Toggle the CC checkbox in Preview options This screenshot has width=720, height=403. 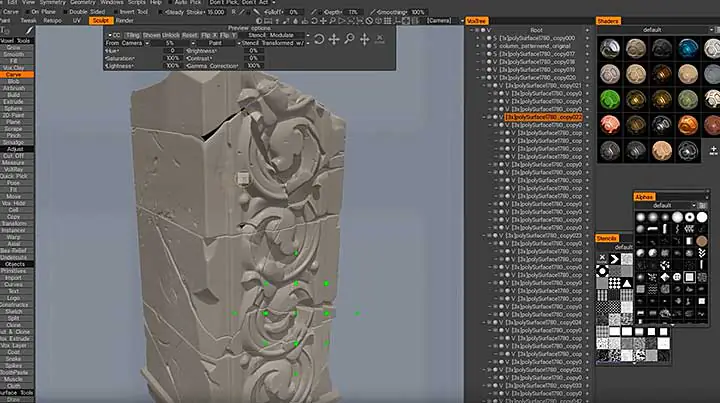109,35
